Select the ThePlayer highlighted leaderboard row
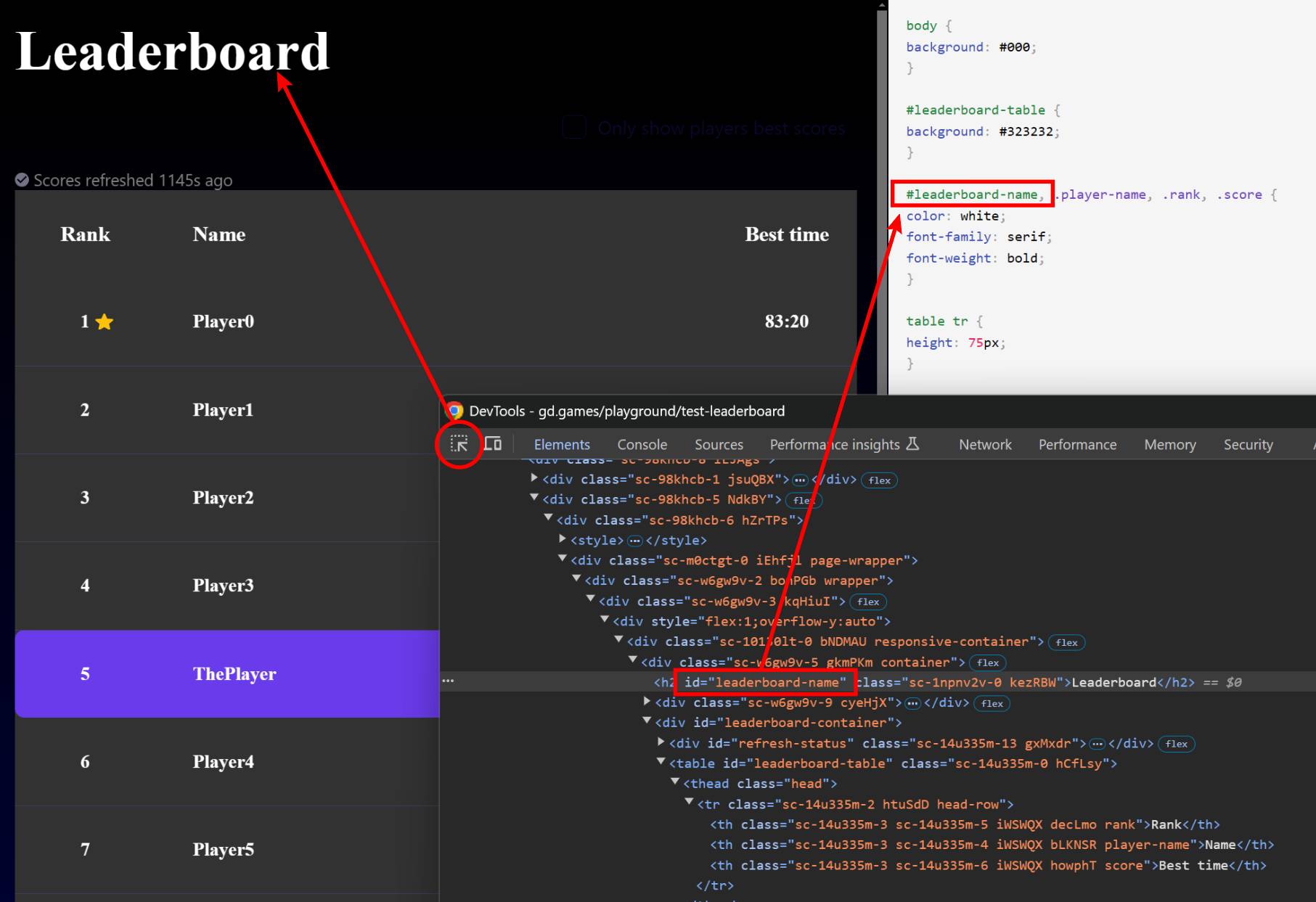The height and width of the screenshot is (902, 1316). pos(227,673)
